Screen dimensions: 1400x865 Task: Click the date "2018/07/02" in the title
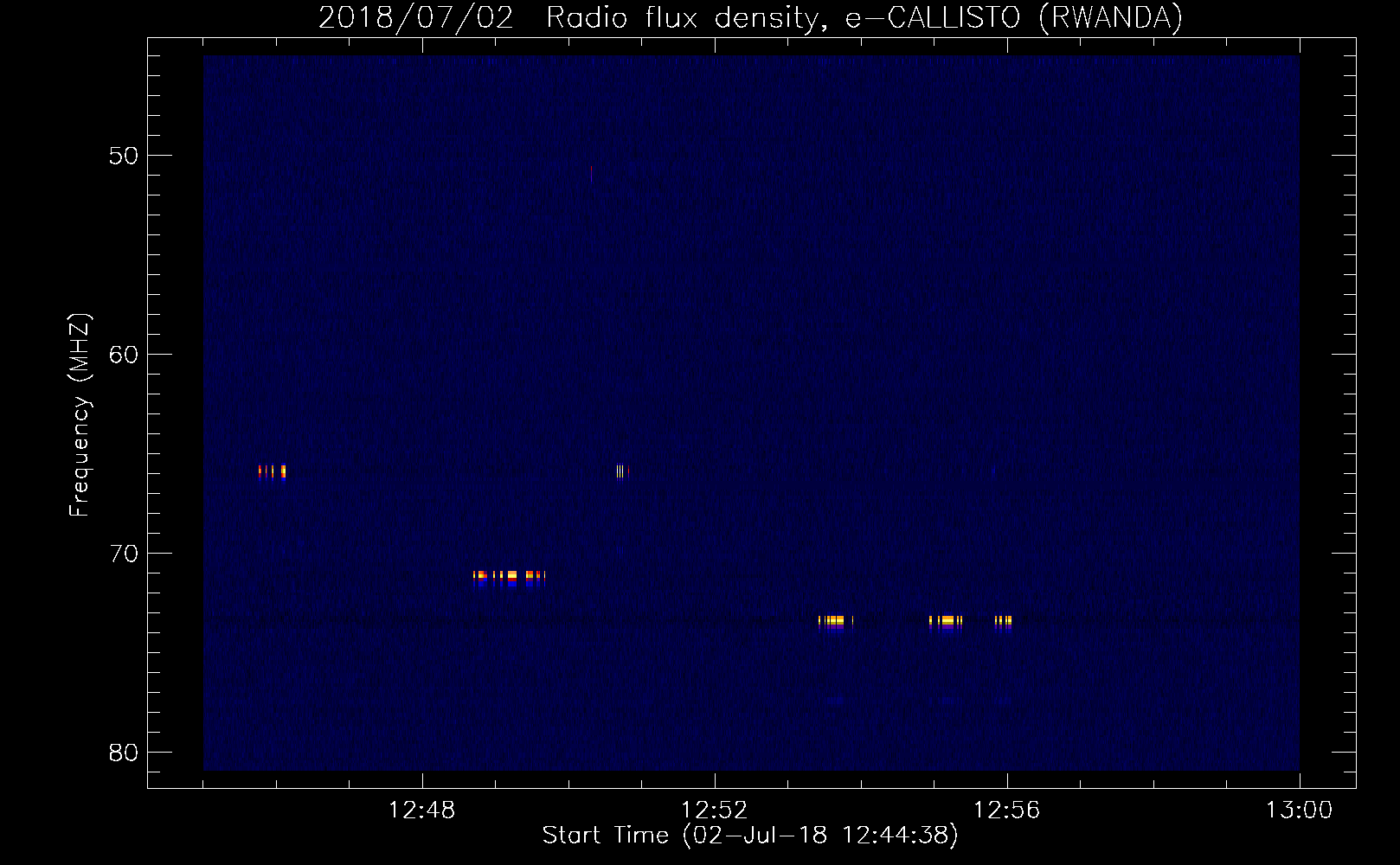click(416, 17)
